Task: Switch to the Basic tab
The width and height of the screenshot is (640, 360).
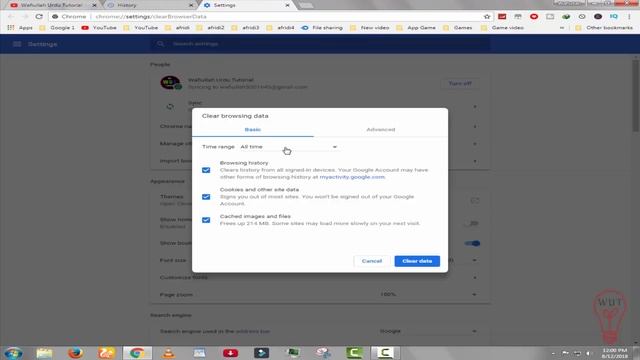Action: tap(253, 129)
